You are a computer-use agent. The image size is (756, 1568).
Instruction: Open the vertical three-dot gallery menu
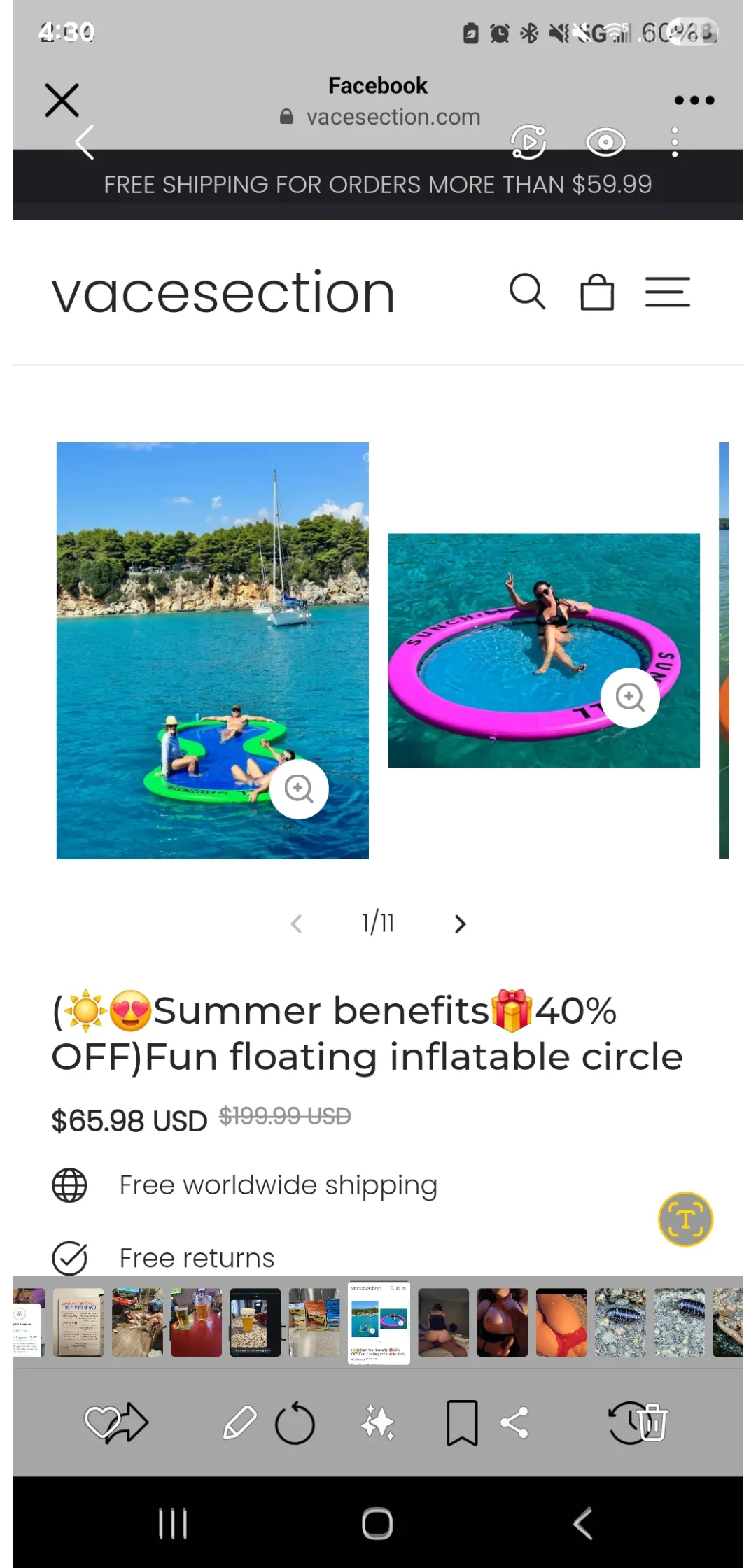(x=675, y=142)
